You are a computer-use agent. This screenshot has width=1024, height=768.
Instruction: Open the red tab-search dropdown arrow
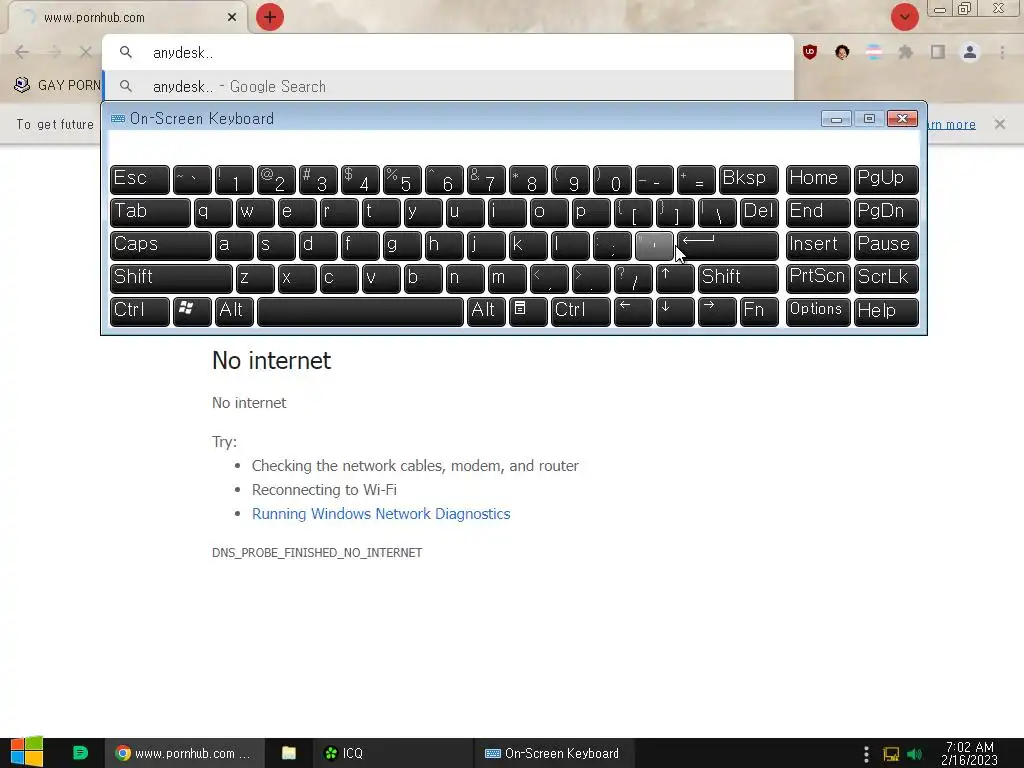coord(904,17)
